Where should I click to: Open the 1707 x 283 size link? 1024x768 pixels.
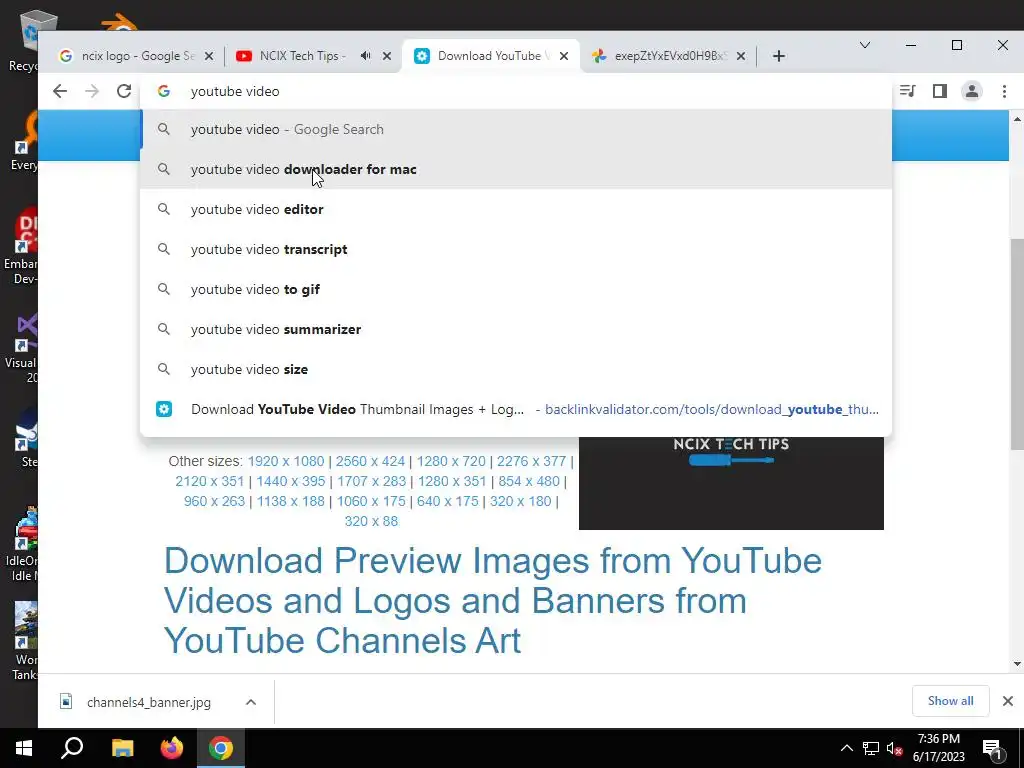pyautogui.click(x=372, y=481)
